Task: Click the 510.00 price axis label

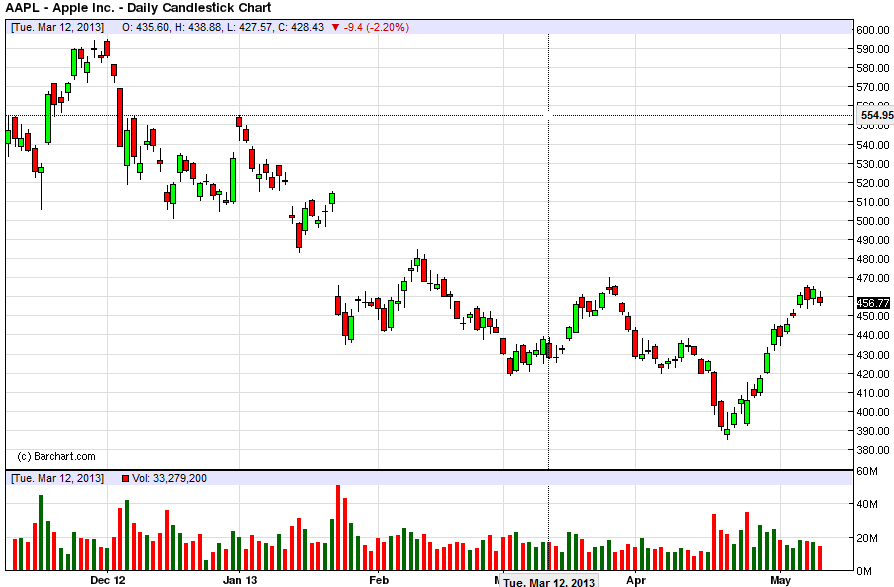Action: coord(873,202)
